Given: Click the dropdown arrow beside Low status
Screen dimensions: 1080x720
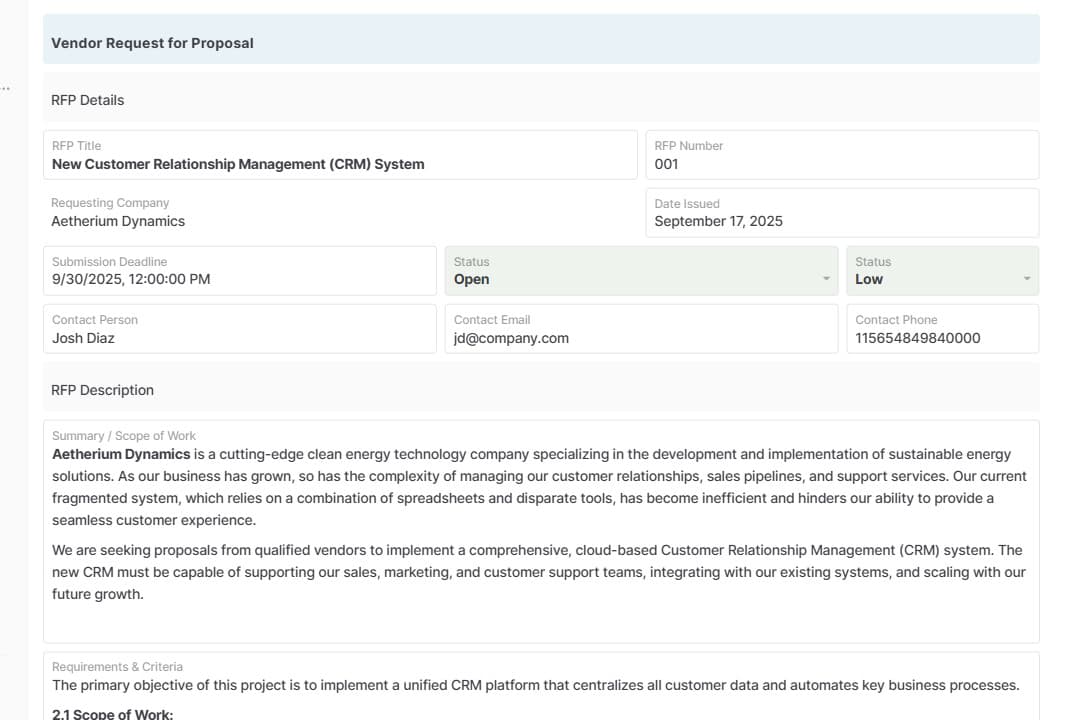Looking at the screenshot, I should tap(1026, 279).
